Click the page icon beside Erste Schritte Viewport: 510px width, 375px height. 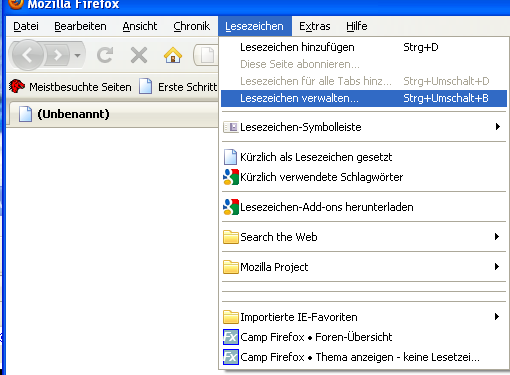coord(145,86)
